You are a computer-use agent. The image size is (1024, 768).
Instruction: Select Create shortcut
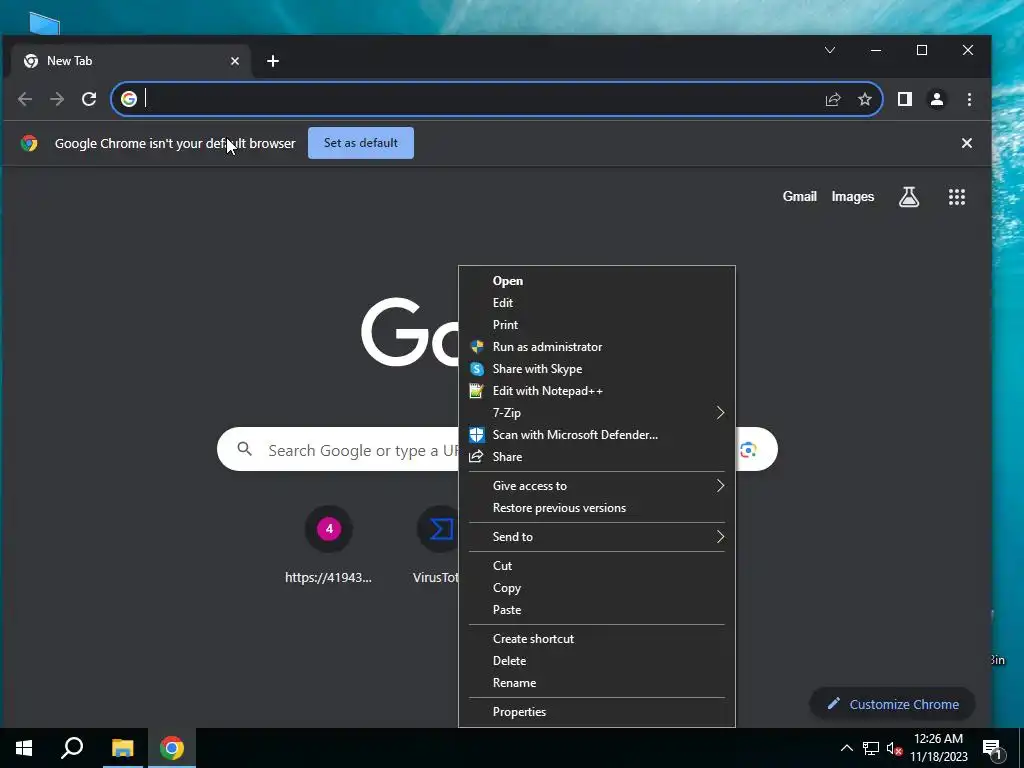click(597, 639)
